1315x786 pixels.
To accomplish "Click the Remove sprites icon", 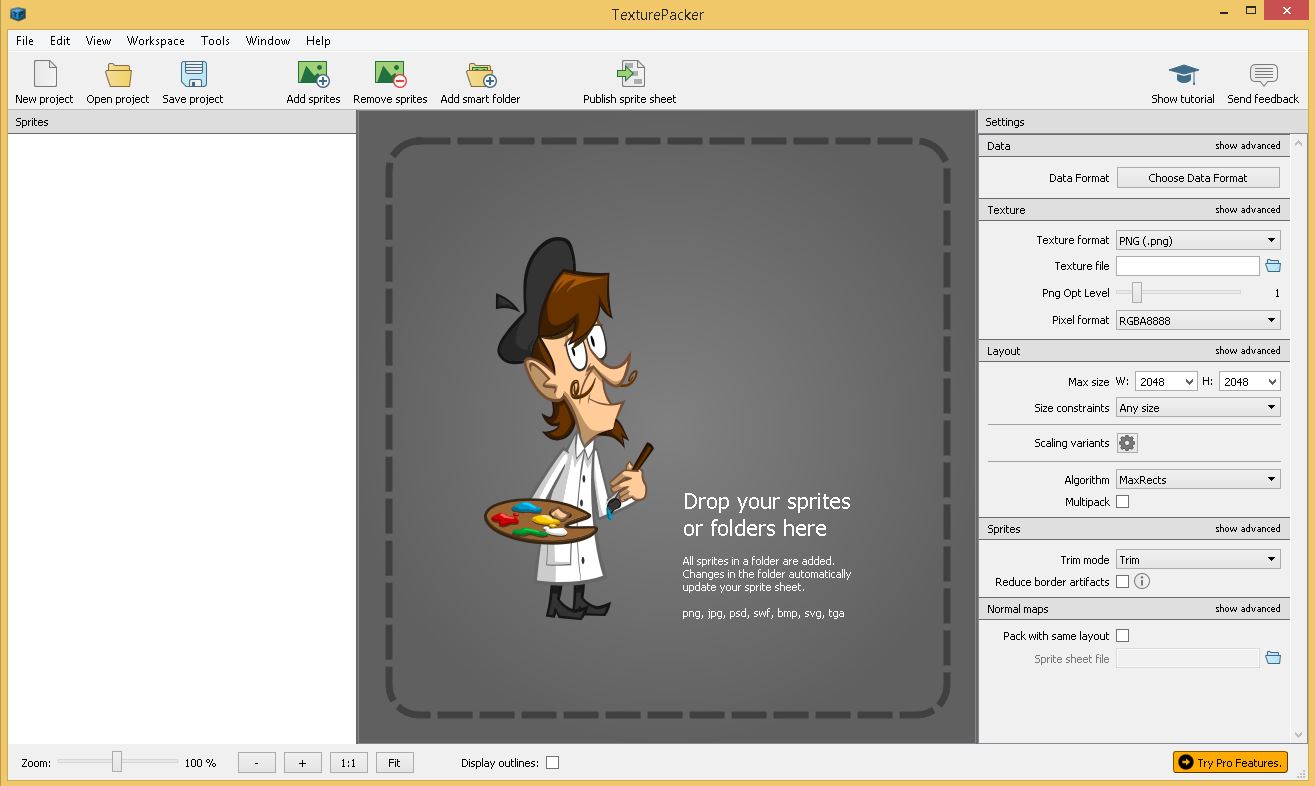I will 390,74.
